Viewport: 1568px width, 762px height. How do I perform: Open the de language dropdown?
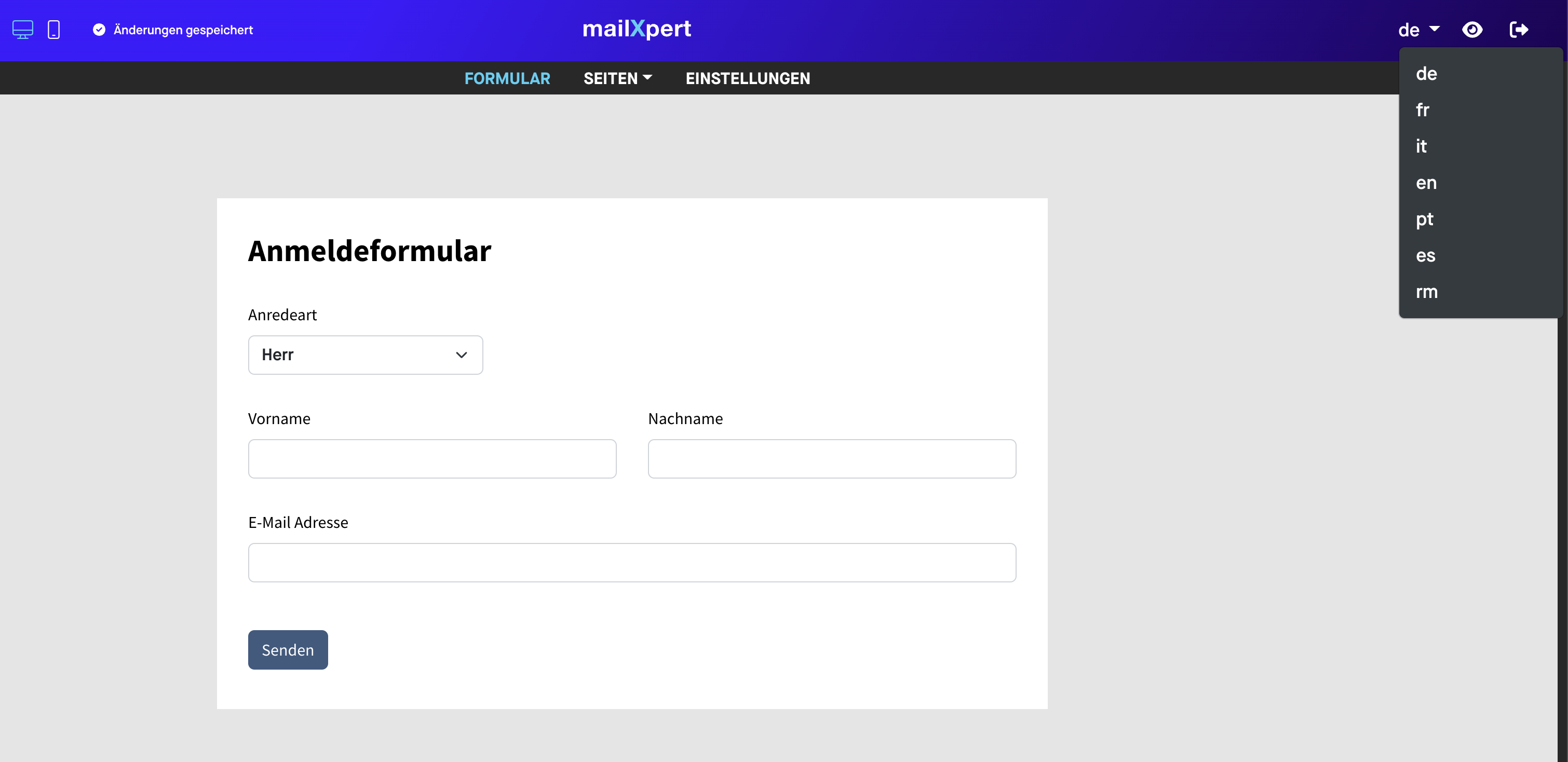(x=1418, y=30)
